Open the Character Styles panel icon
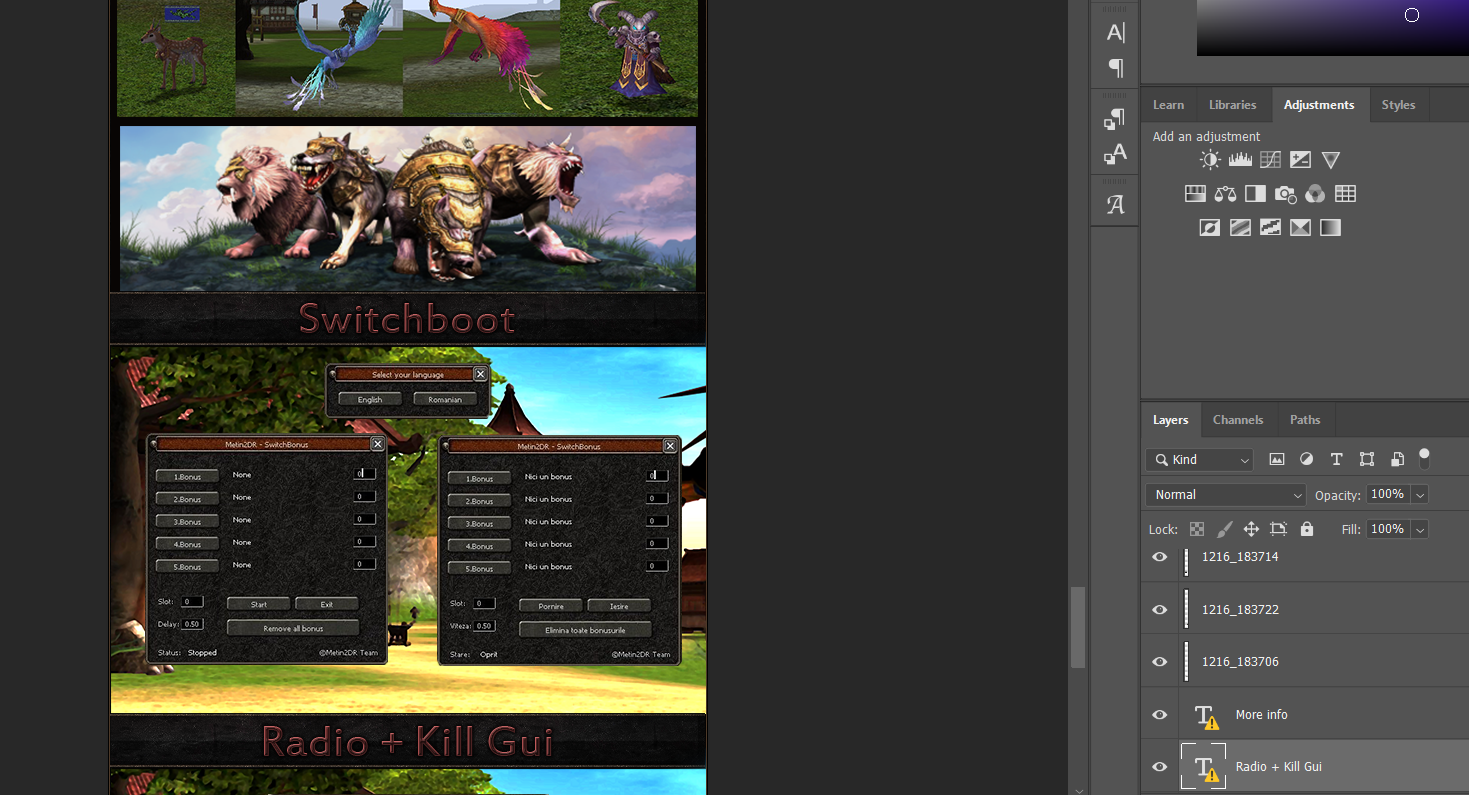 click(1115, 153)
